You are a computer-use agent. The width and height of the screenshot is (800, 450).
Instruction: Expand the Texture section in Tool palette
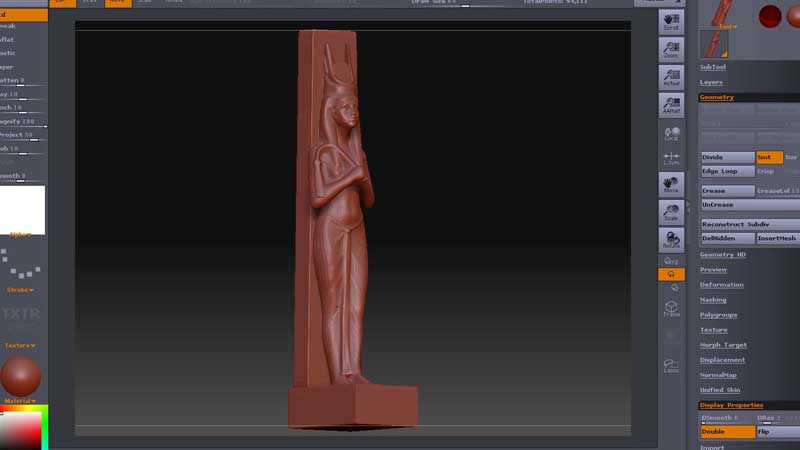click(713, 330)
